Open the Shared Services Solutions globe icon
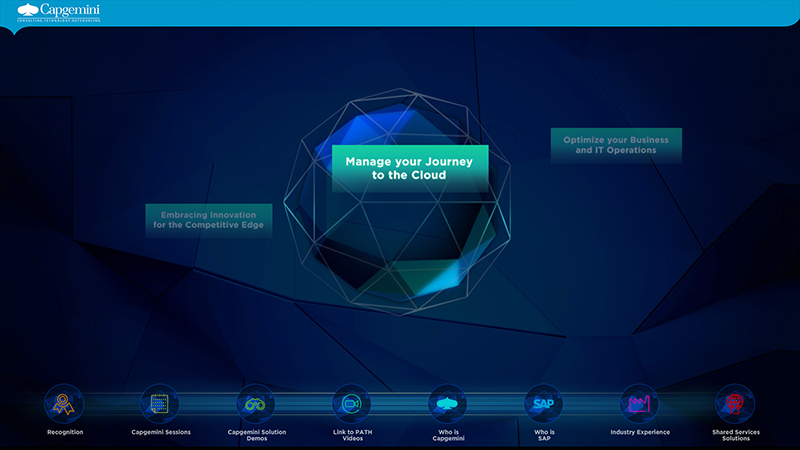The width and height of the screenshot is (800, 450). [735, 404]
